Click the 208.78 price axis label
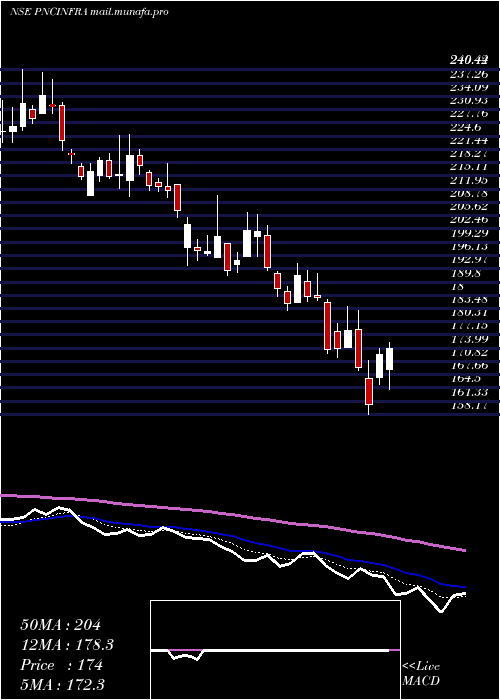The width and height of the screenshot is (500, 700). point(469,194)
